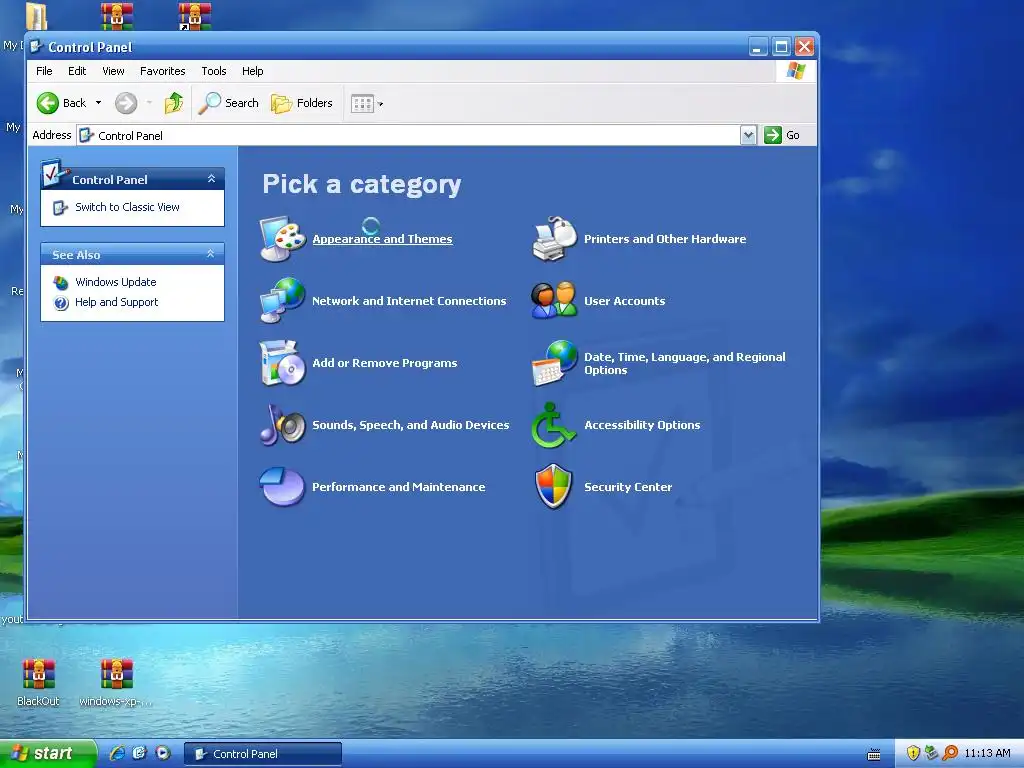Click the Windows Update icon in See Also
The image size is (1024, 768).
coord(61,283)
